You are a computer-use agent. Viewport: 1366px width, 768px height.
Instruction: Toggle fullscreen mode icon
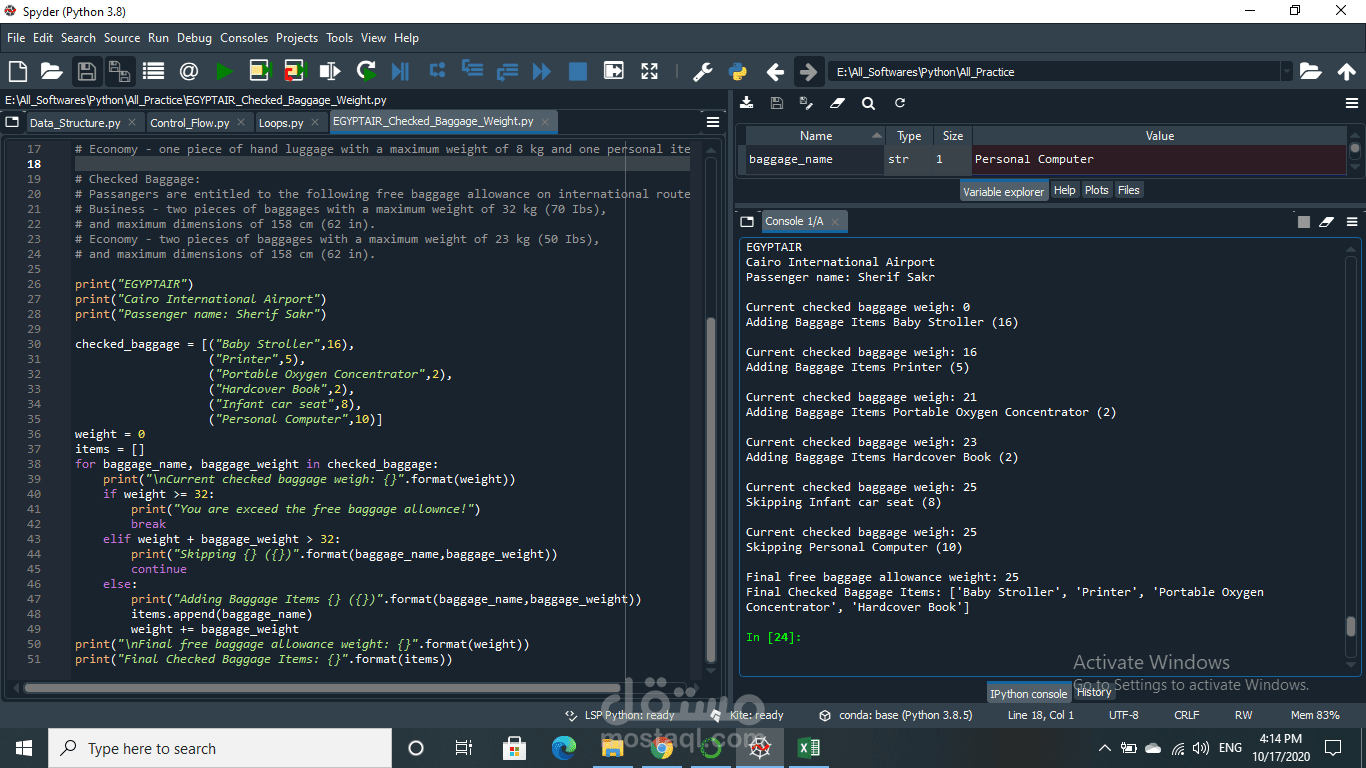point(650,71)
